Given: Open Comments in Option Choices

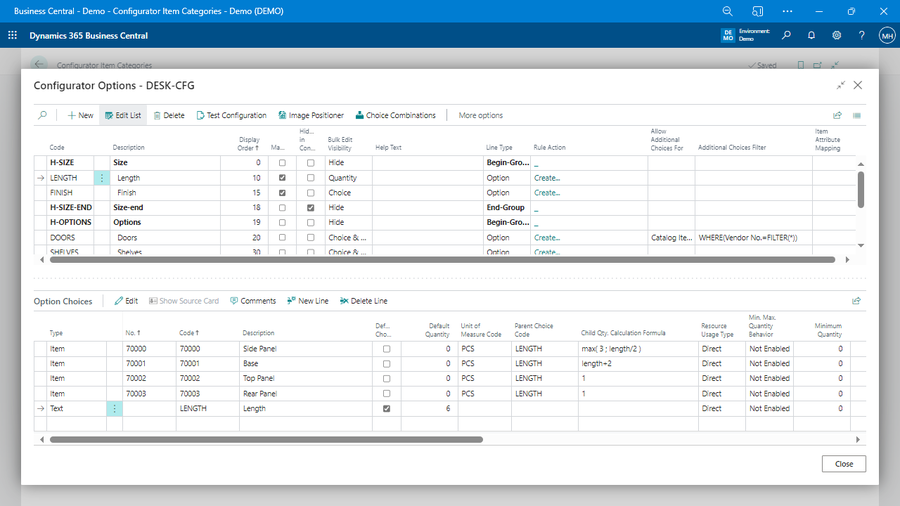Looking at the screenshot, I should coord(253,301).
